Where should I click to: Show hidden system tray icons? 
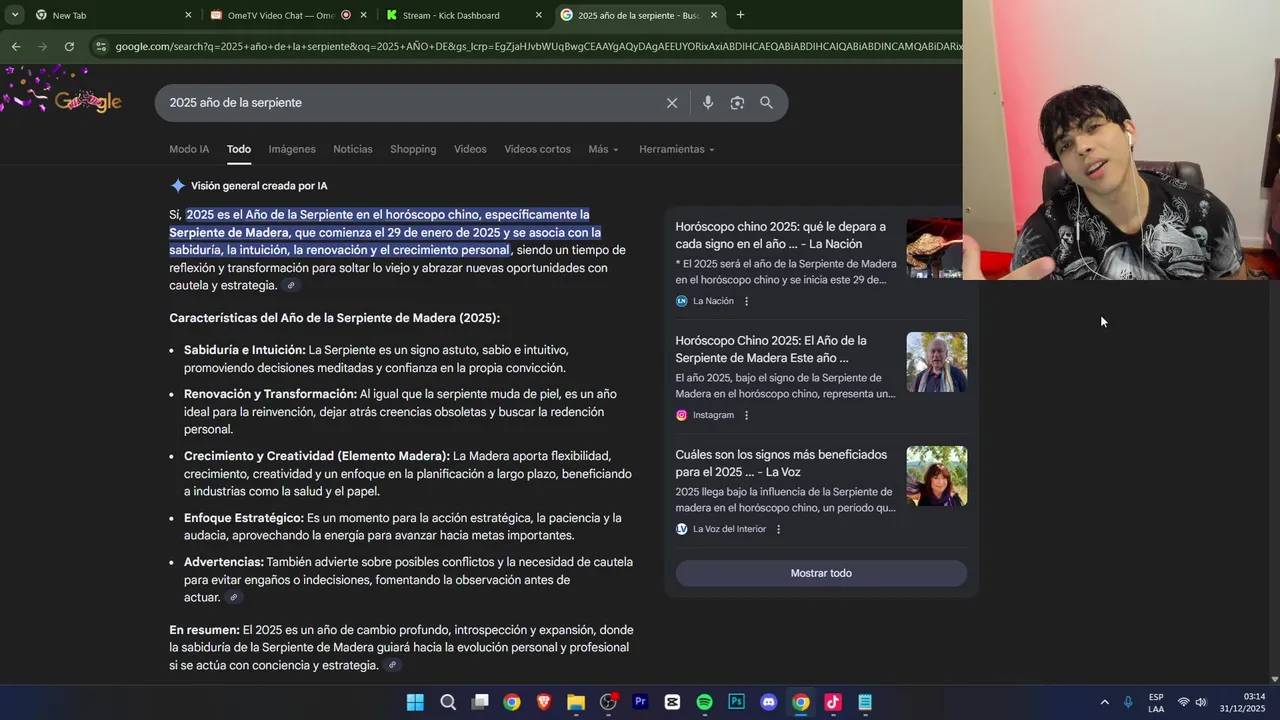pyautogui.click(x=1104, y=702)
